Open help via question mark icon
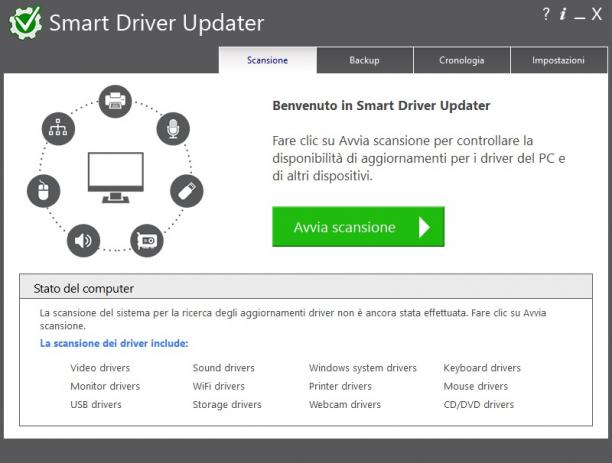Screen dimensions: 612x463 [x=546, y=14]
